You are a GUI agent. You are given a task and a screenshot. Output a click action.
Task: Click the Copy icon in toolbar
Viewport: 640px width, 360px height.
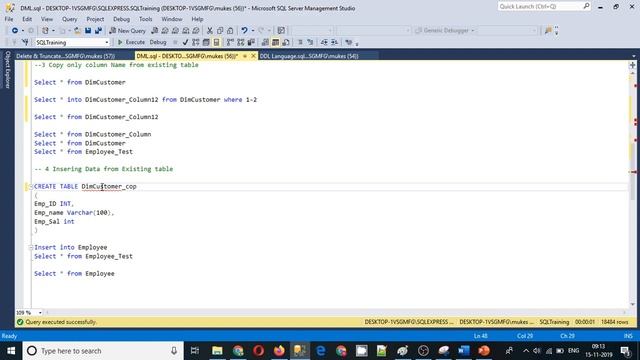click(220, 31)
